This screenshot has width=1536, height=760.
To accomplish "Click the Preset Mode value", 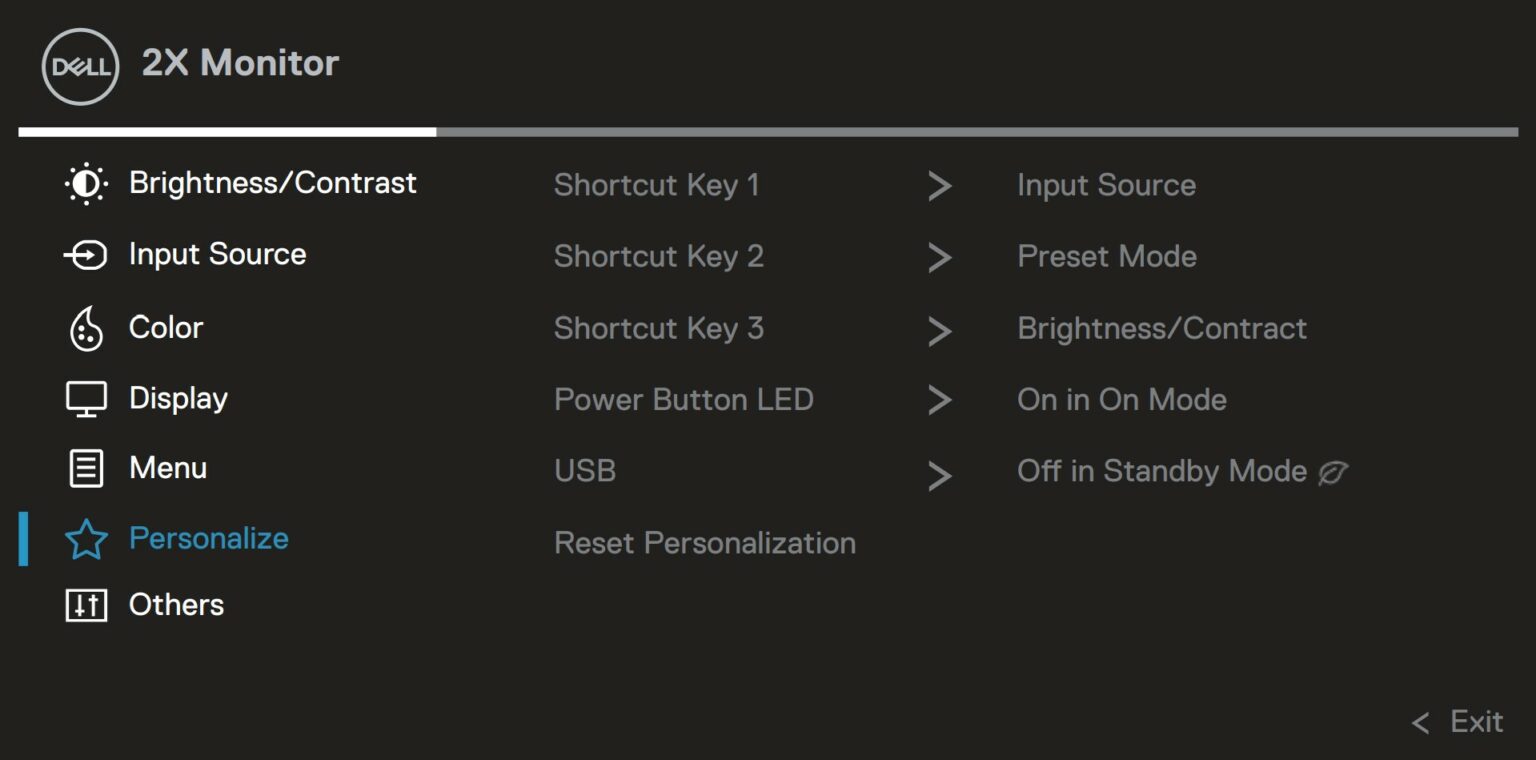I will pos(1107,257).
